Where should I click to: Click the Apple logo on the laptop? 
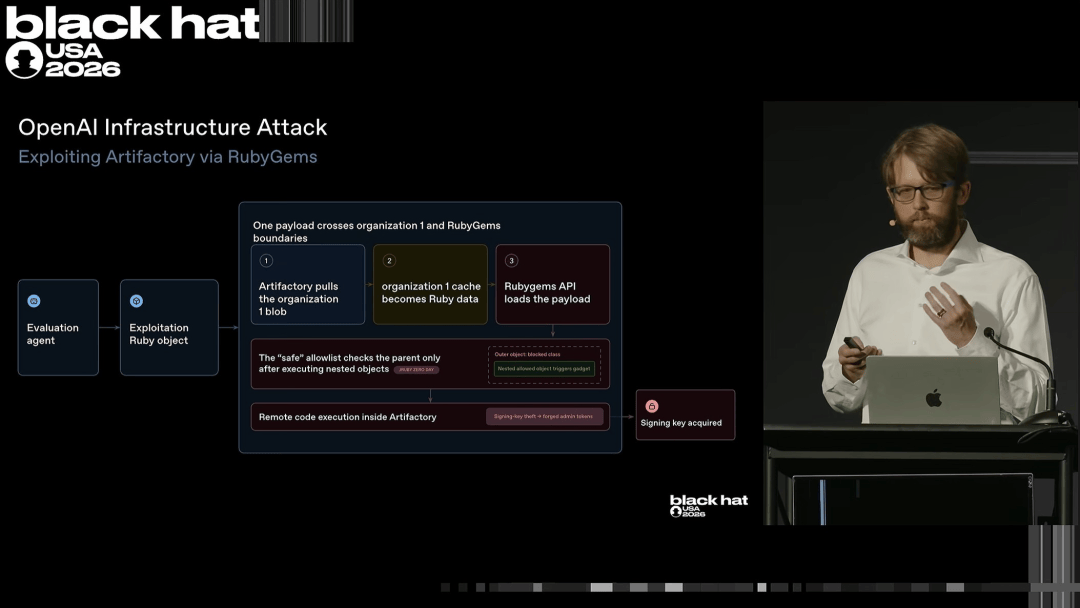point(933,397)
